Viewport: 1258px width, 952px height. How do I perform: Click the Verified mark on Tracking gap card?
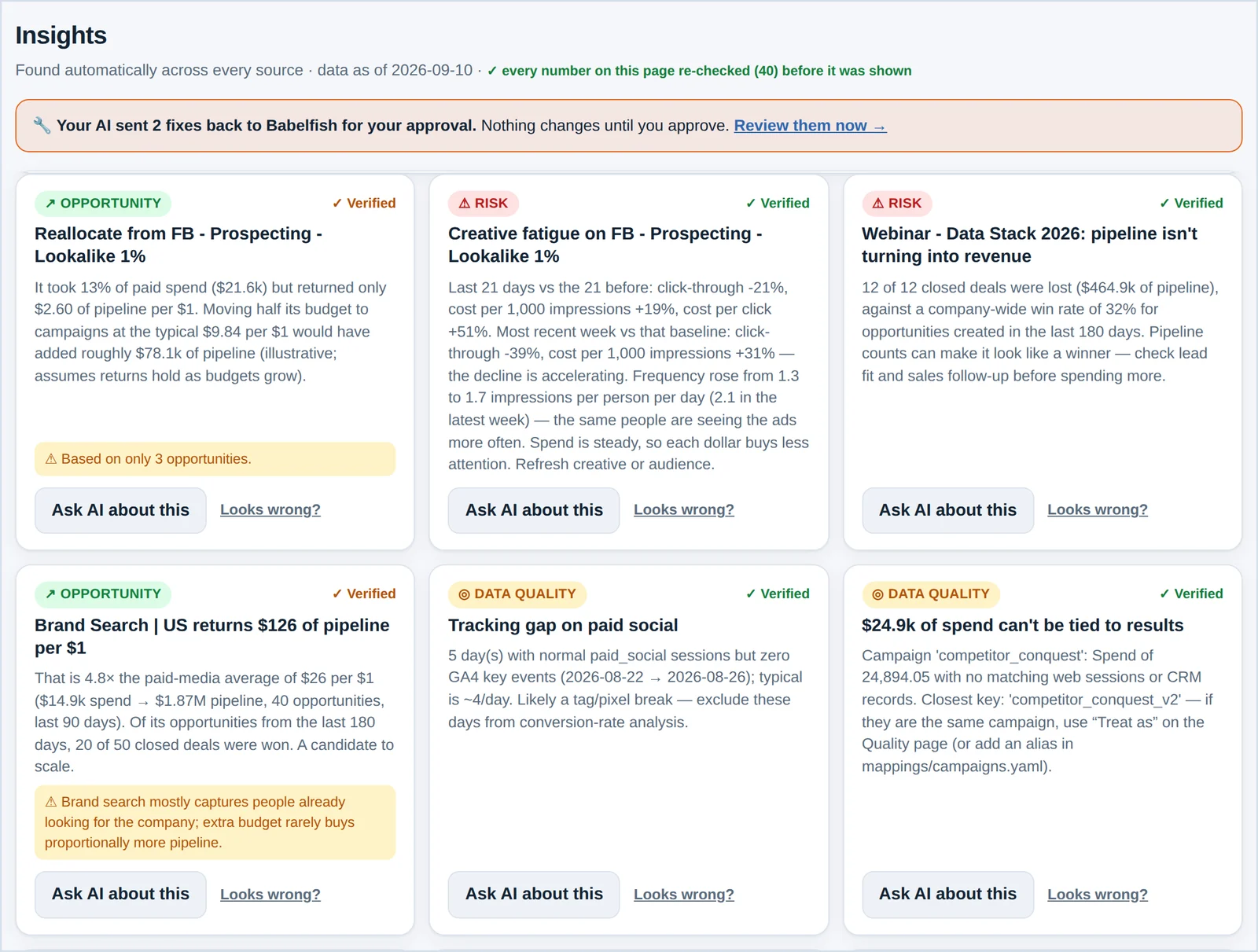778,594
